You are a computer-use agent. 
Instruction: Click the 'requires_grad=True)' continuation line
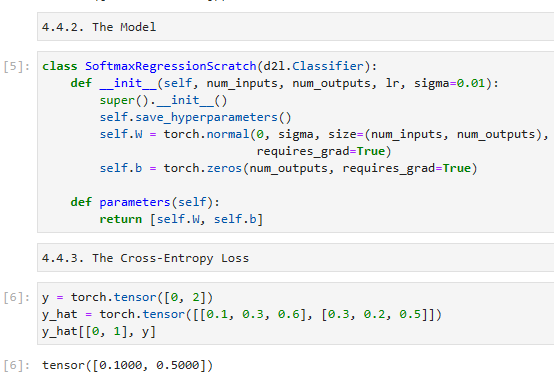pyautogui.click(x=324, y=151)
